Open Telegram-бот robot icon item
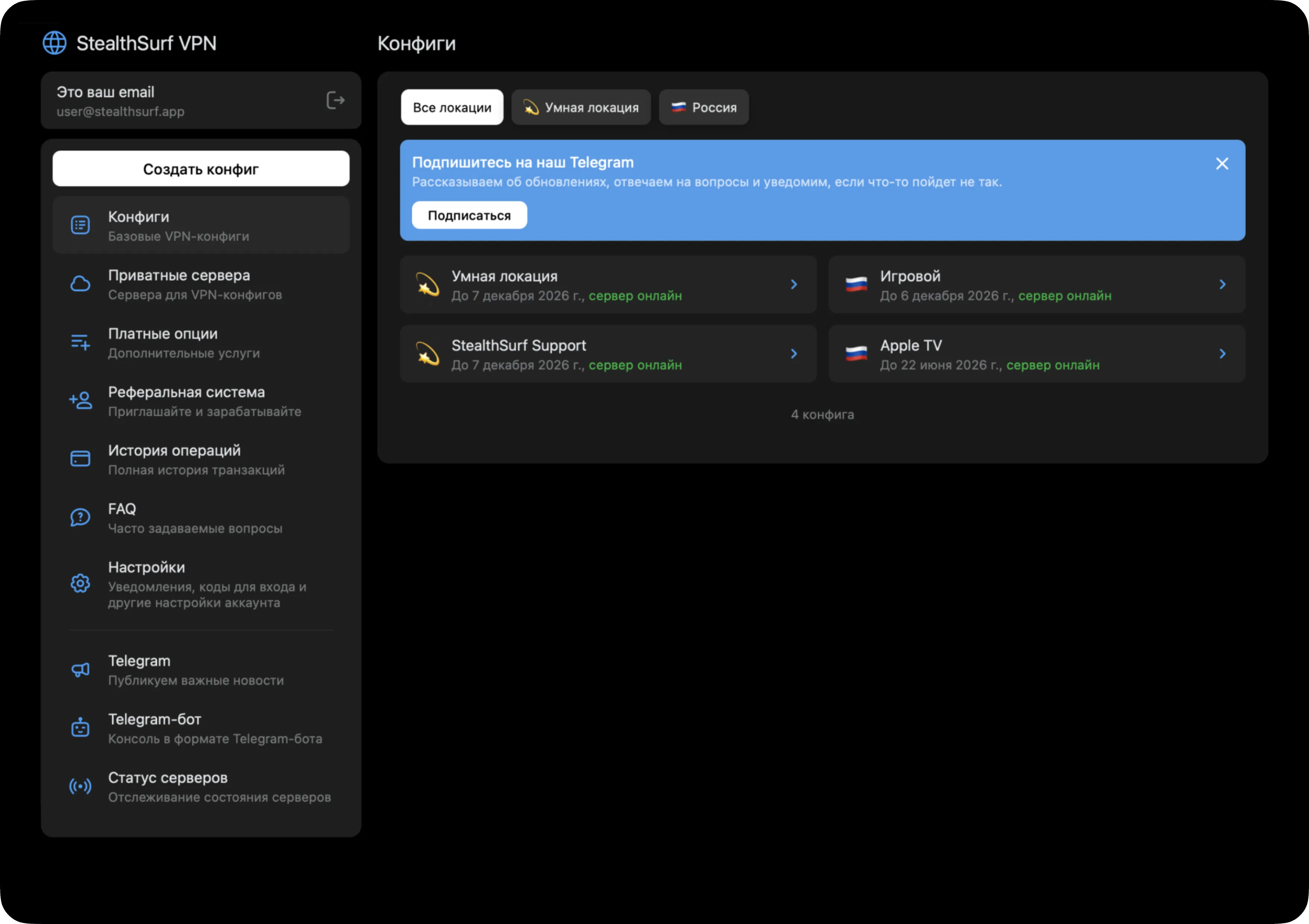Viewport: 1309px width, 924px height. [81, 728]
